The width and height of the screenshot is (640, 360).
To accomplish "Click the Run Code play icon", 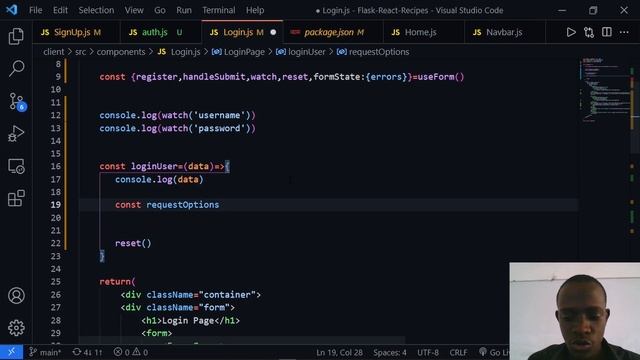I will (x=571, y=32).
